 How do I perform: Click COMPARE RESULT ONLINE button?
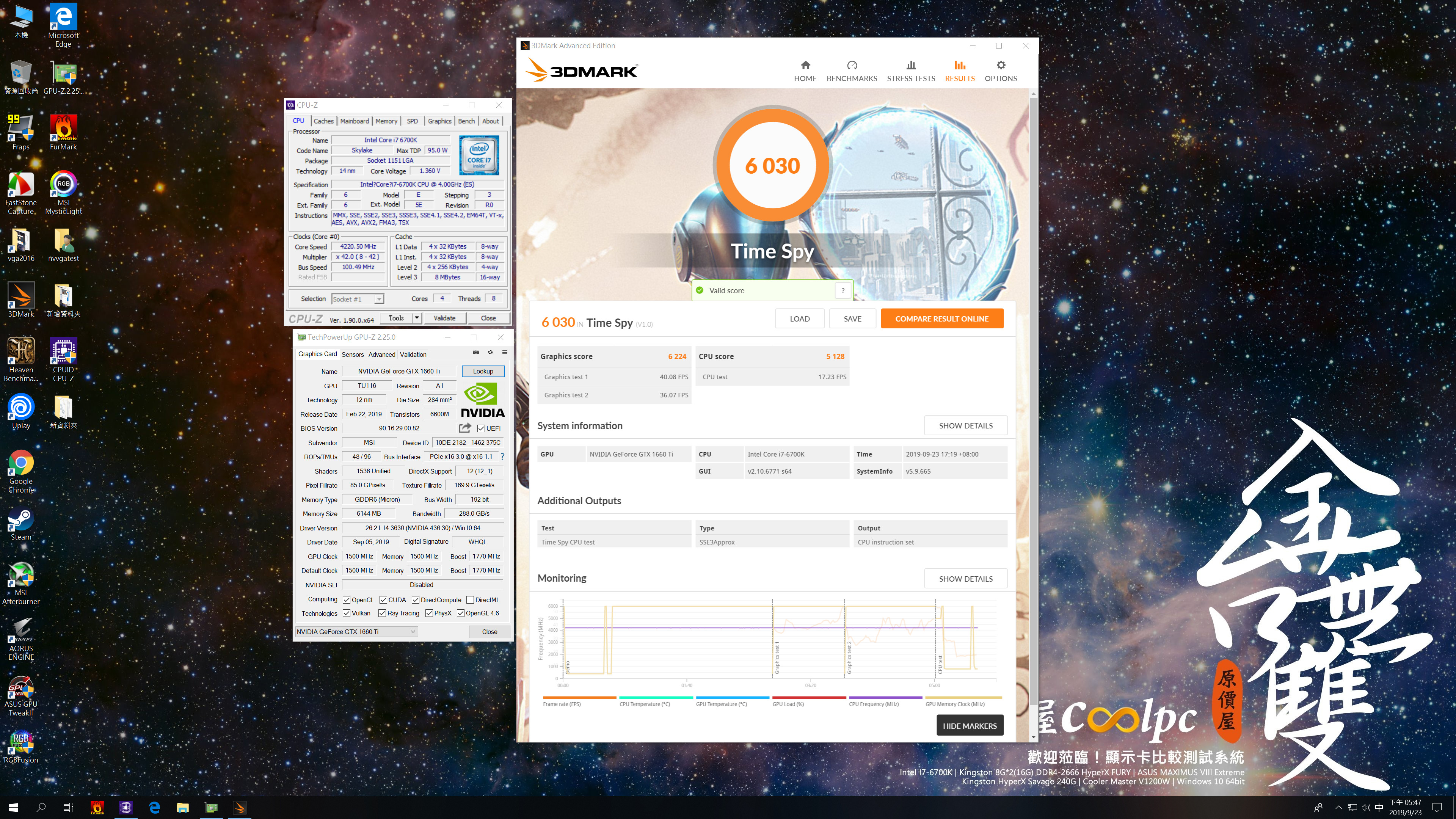pos(941,319)
